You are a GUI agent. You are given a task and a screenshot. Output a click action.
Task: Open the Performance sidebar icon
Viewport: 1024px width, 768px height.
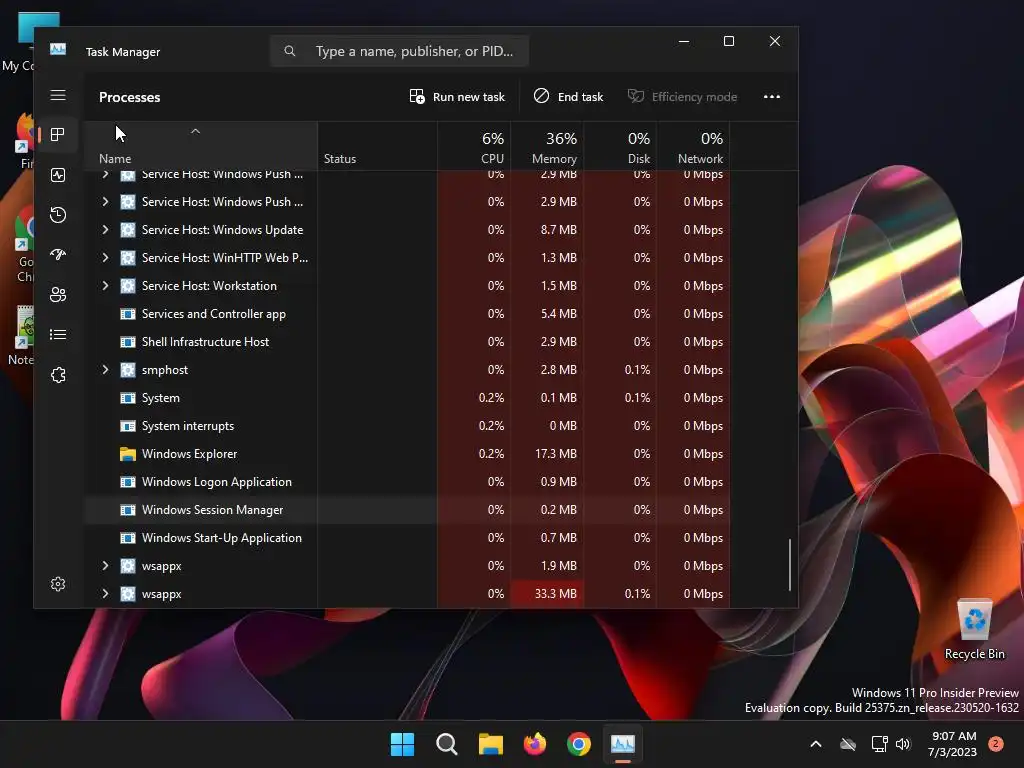tap(57, 174)
